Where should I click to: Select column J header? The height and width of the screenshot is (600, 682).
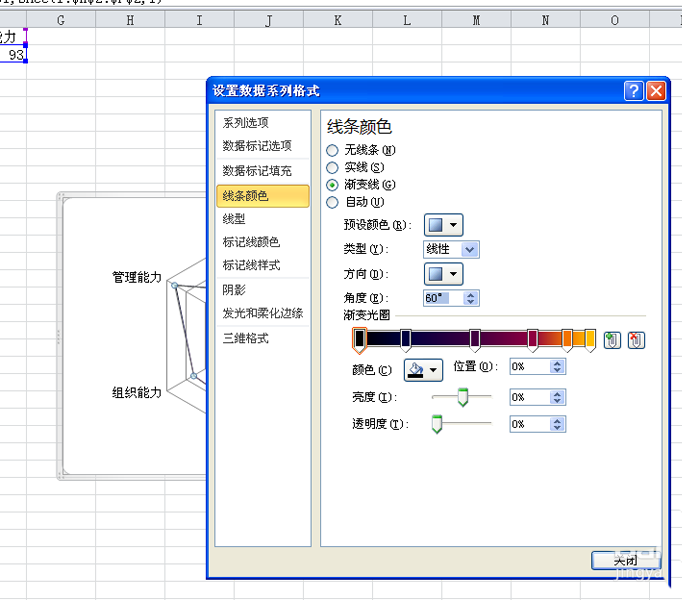click(269, 20)
